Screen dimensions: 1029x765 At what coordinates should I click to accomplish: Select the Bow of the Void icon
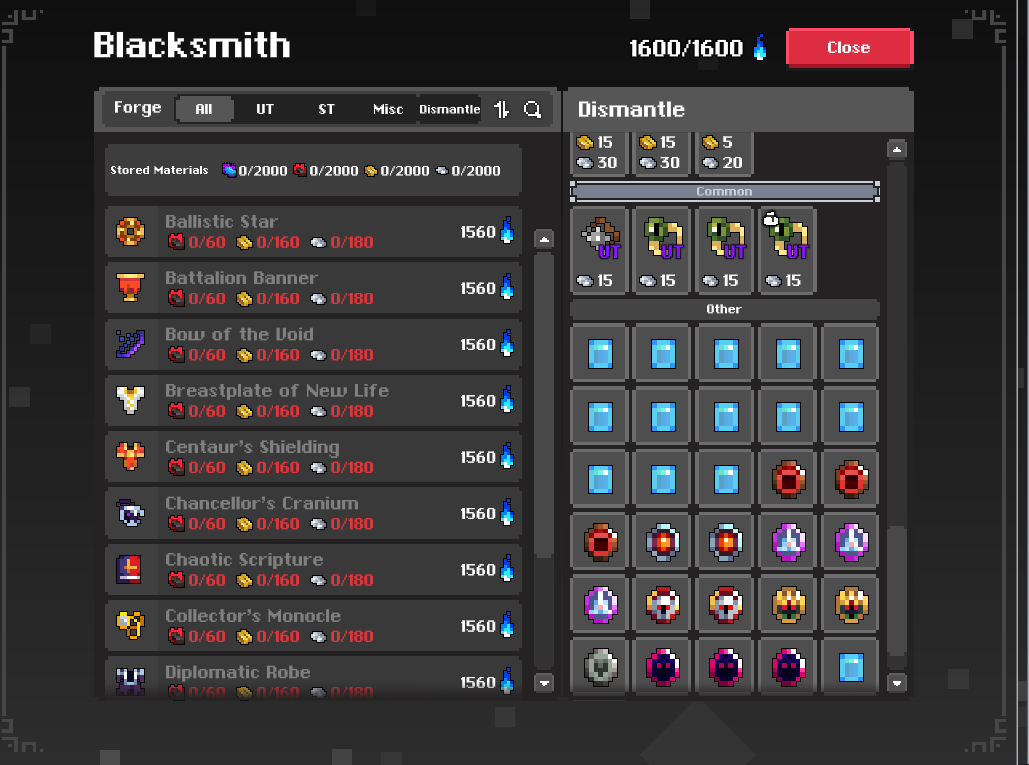click(x=131, y=344)
